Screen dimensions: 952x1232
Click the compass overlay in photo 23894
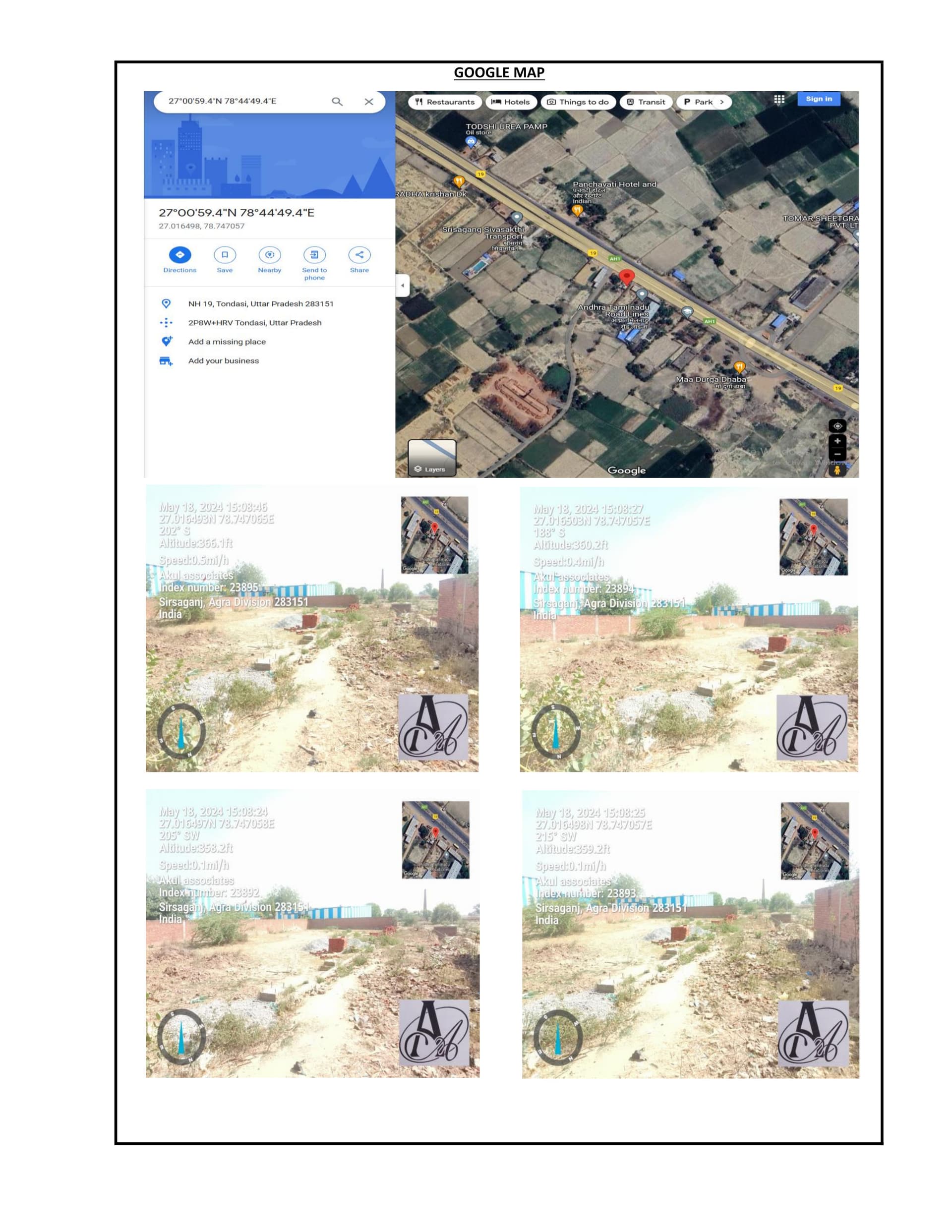pos(556,732)
